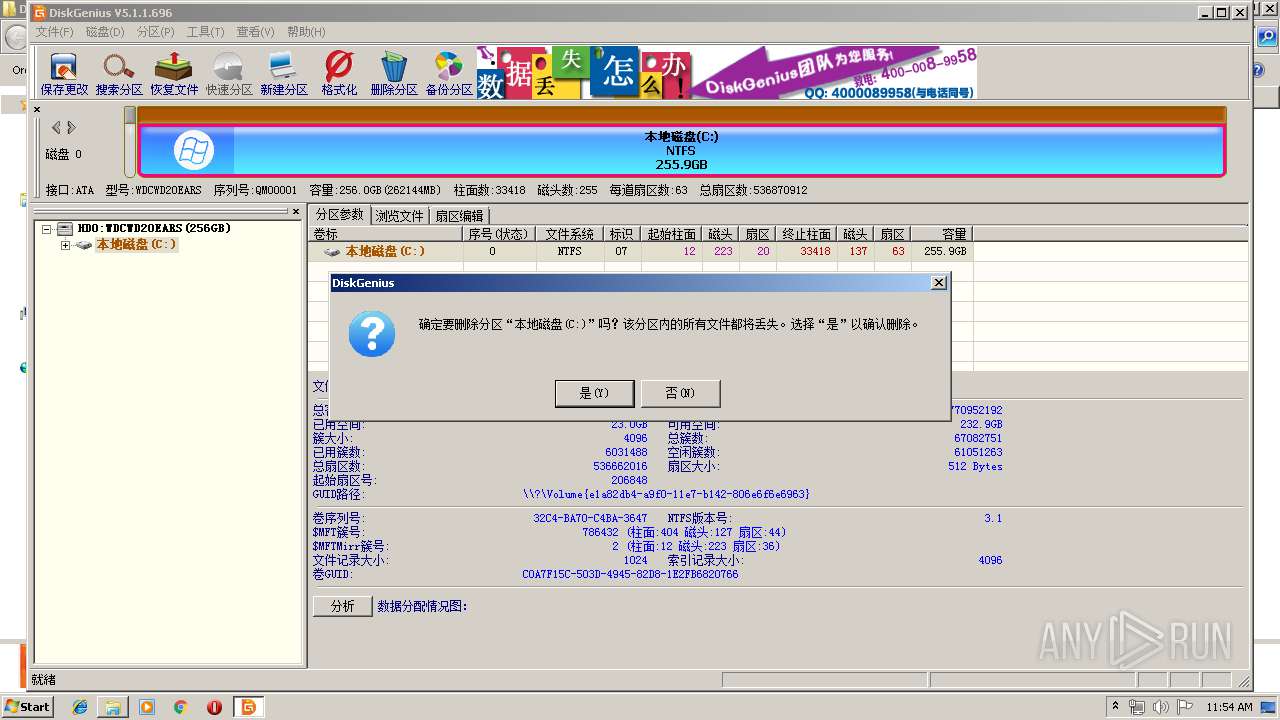Click the hard disk icon of HD0 node
The image size is (1280, 720).
click(x=65, y=229)
